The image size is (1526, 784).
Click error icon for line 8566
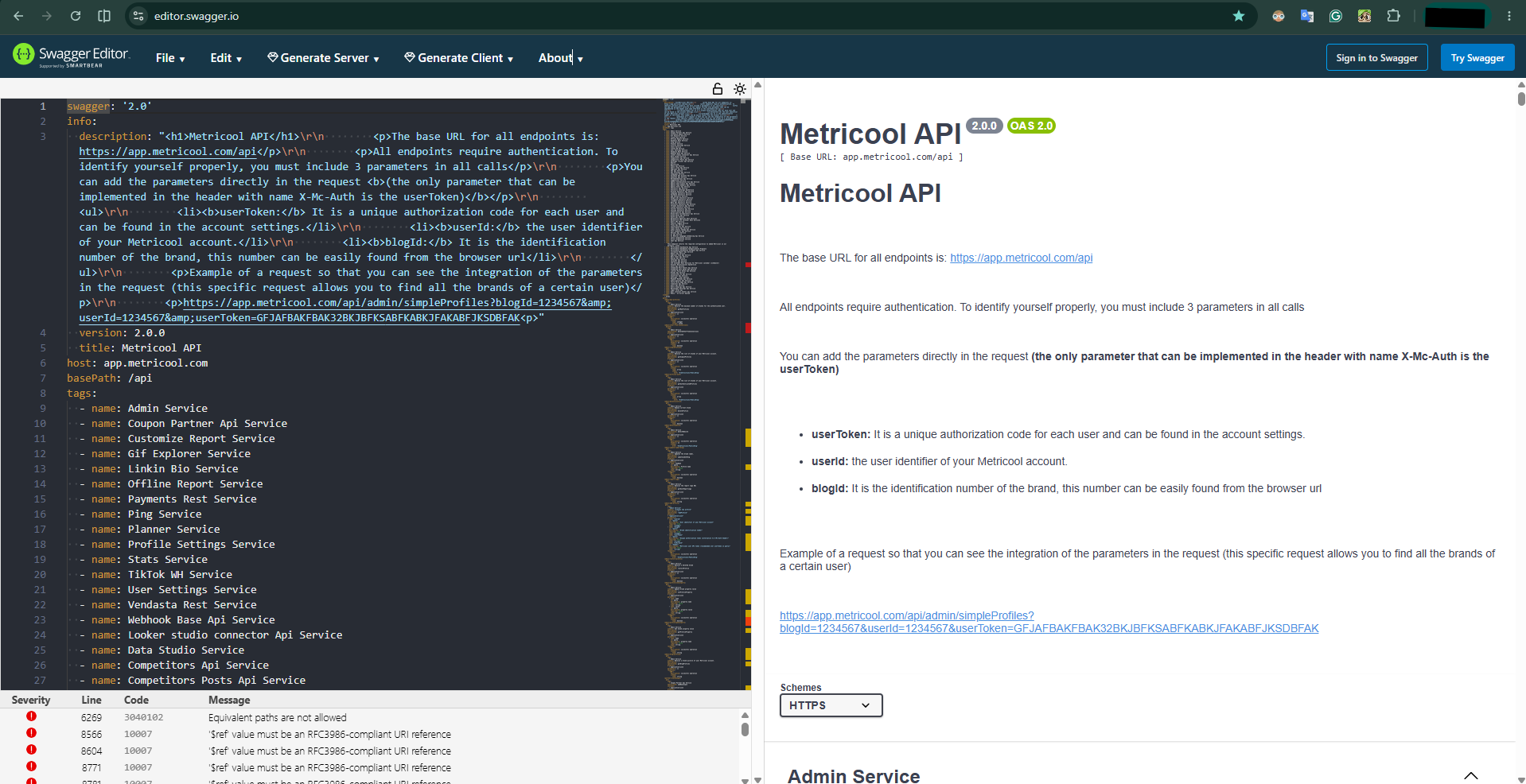tap(31, 733)
